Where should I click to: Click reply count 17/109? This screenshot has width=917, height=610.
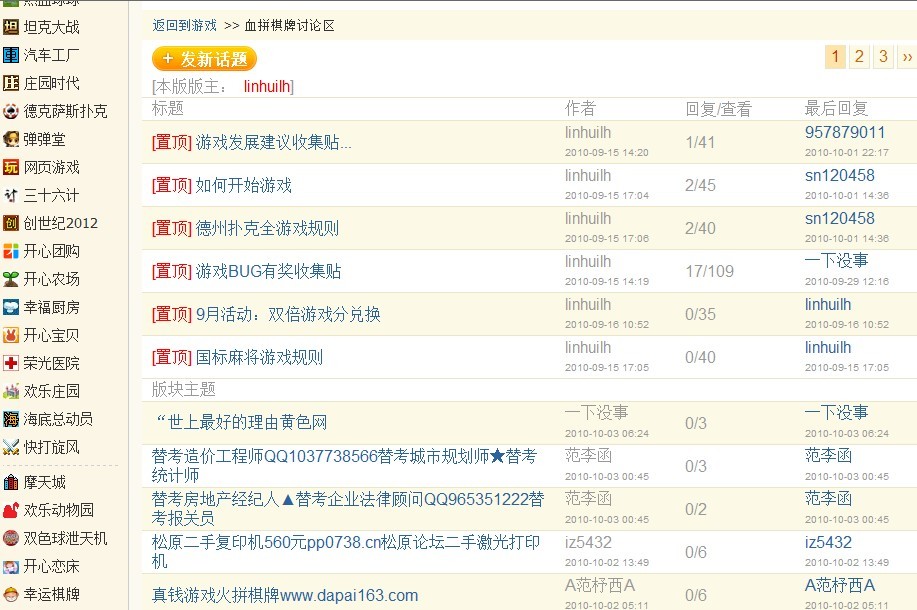tap(709, 271)
